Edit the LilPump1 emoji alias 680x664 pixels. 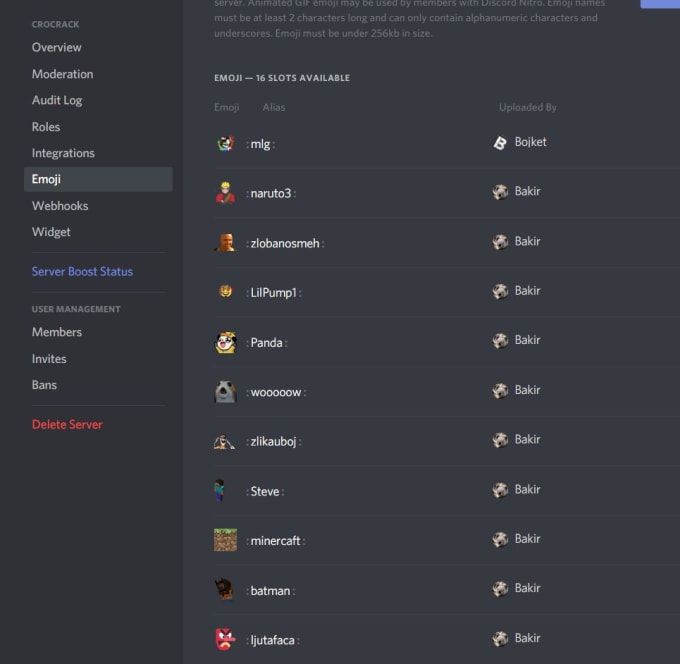273,292
